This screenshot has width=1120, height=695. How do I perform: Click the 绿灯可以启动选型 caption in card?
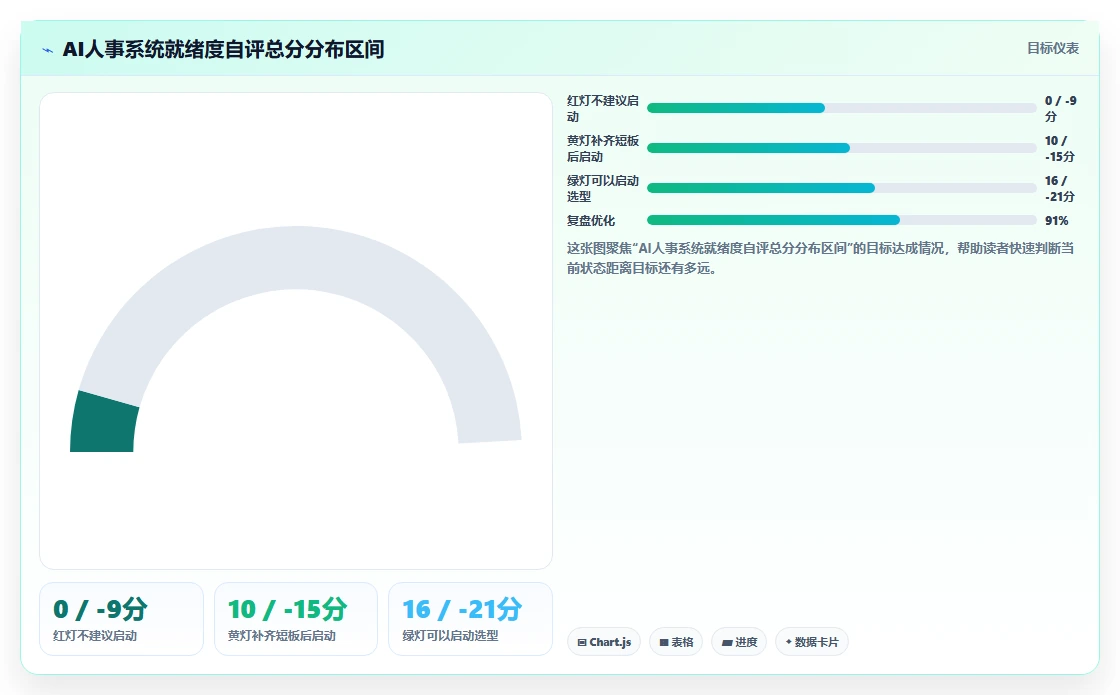point(450,636)
